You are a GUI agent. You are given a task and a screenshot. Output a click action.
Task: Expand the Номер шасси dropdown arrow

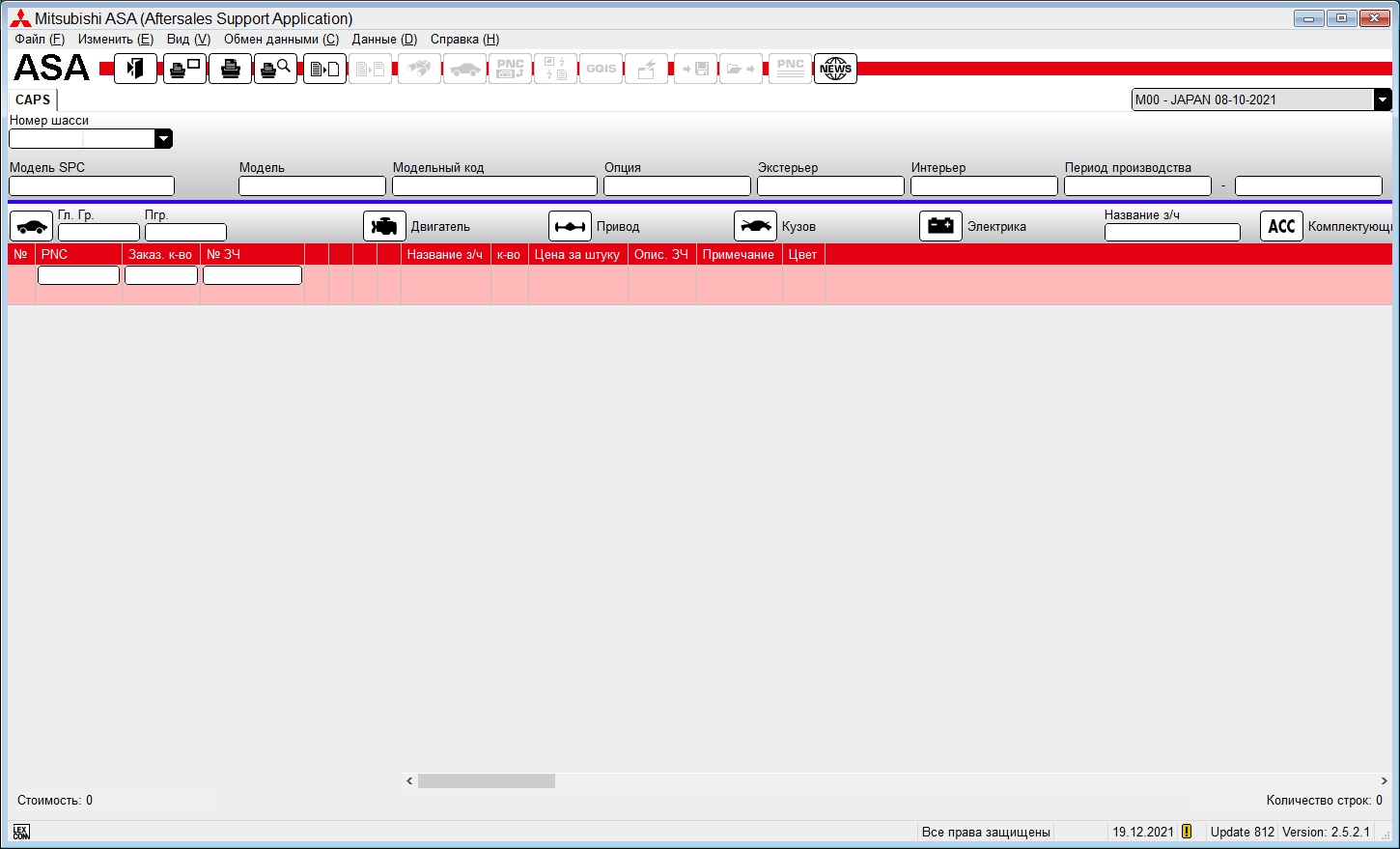point(163,139)
